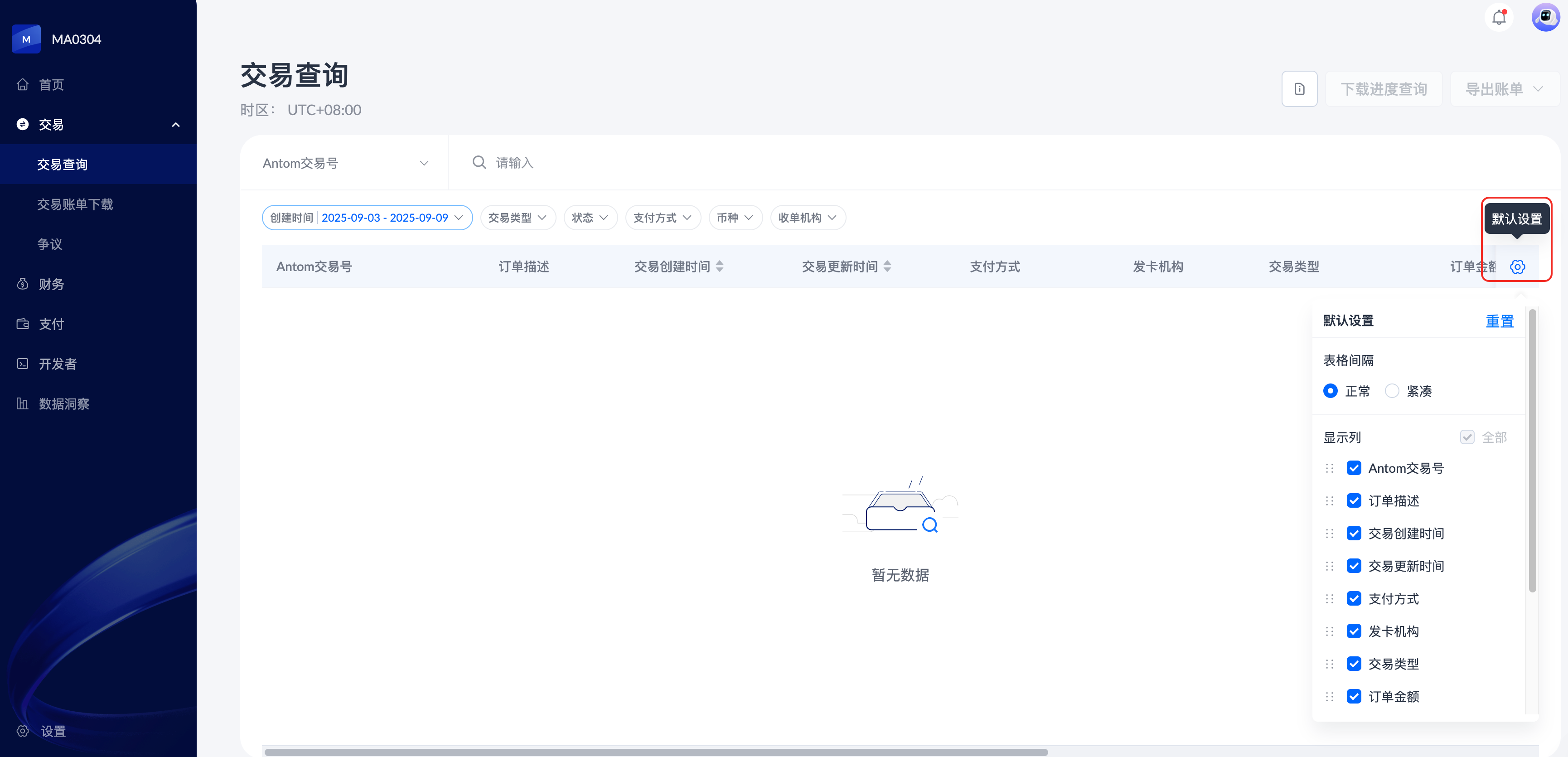Select the 紧凑 table spacing option
1568x757 pixels.
tap(1392, 391)
